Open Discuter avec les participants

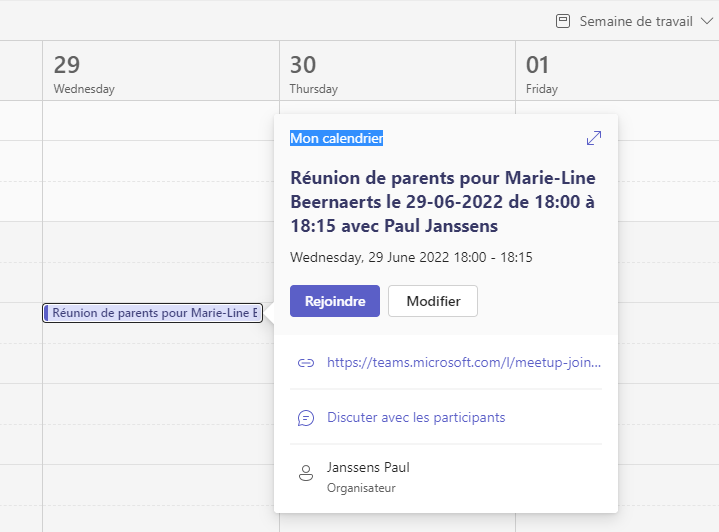click(x=416, y=417)
